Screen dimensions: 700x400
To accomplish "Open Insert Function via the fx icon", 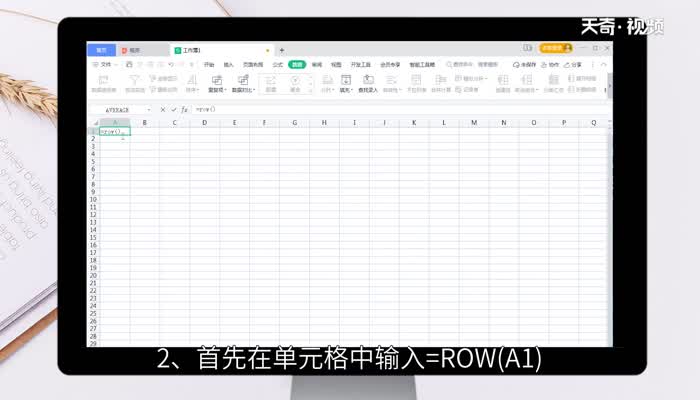I will coord(184,109).
